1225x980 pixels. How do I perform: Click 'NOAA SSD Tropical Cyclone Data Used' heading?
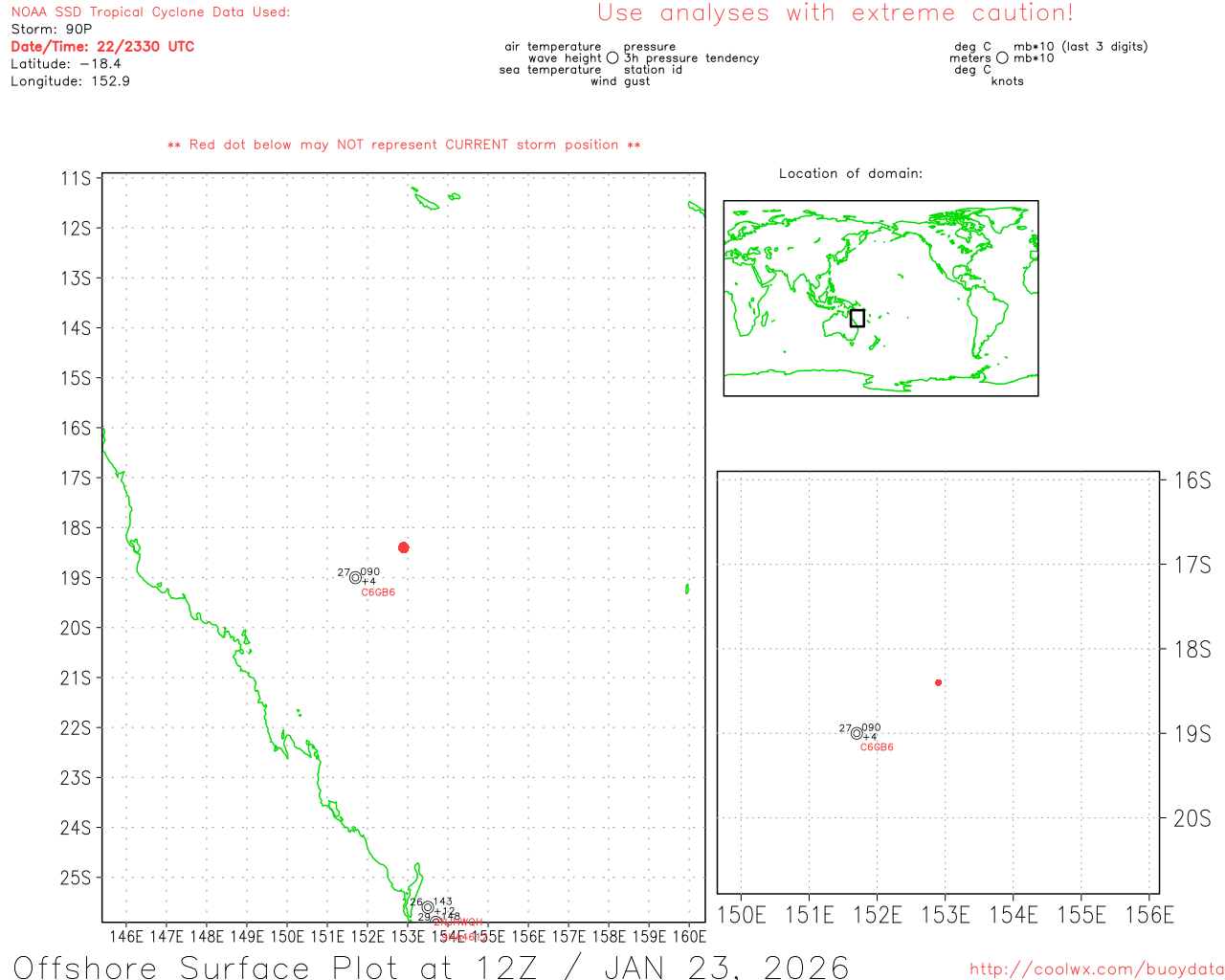[150, 11]
